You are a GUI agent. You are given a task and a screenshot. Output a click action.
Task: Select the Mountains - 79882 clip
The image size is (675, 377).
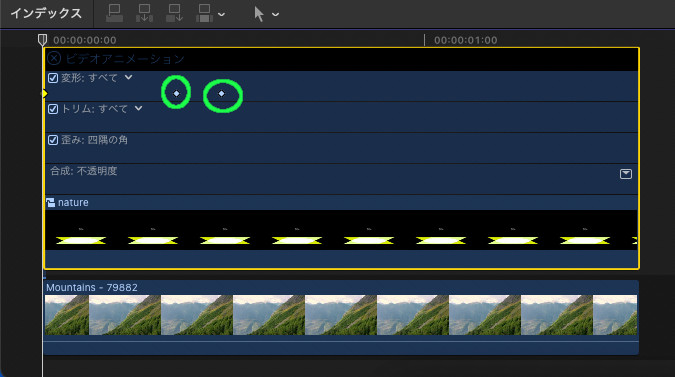341,318
